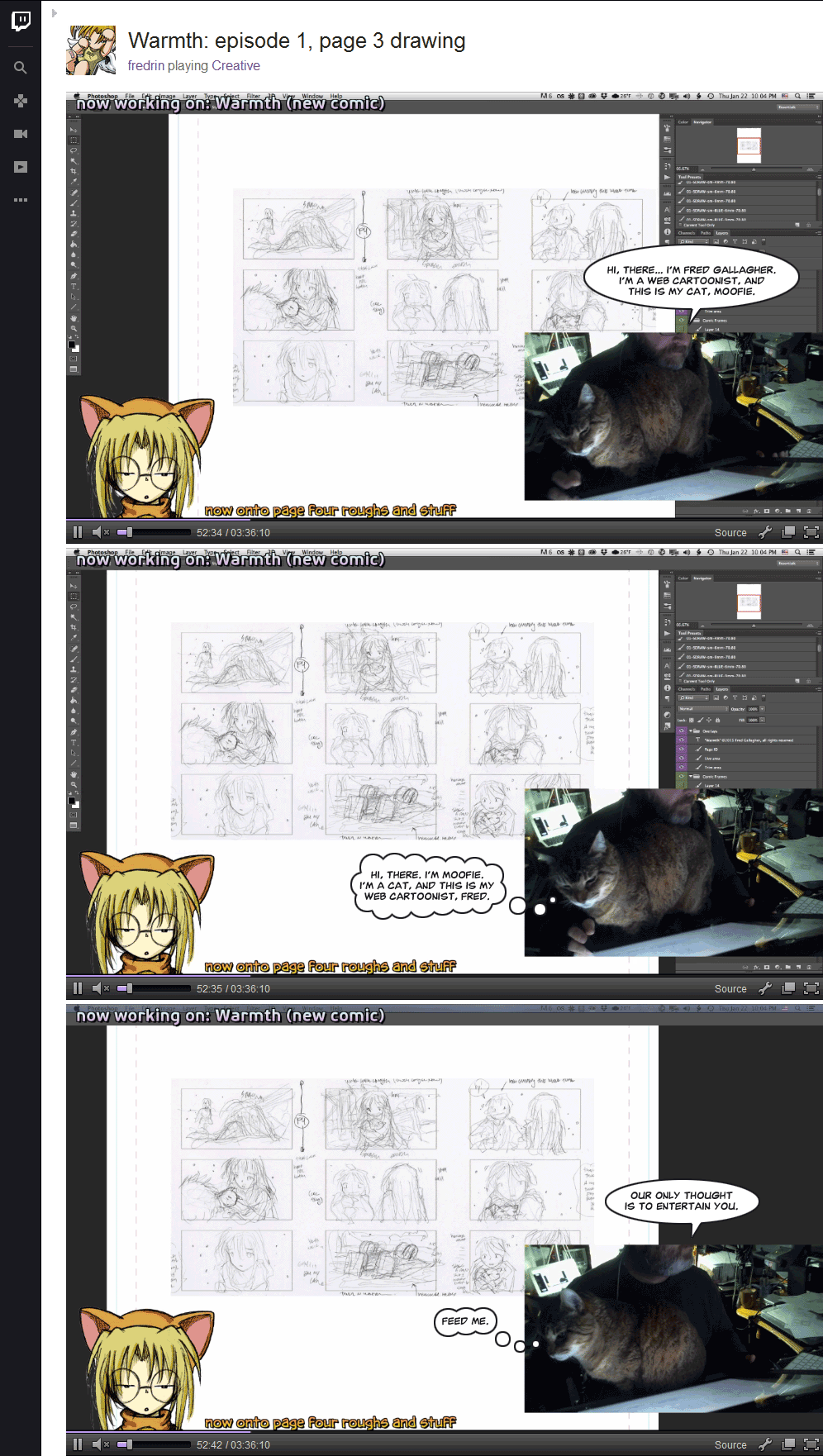Pop out the player at 52:42

tap(788, 1444)
